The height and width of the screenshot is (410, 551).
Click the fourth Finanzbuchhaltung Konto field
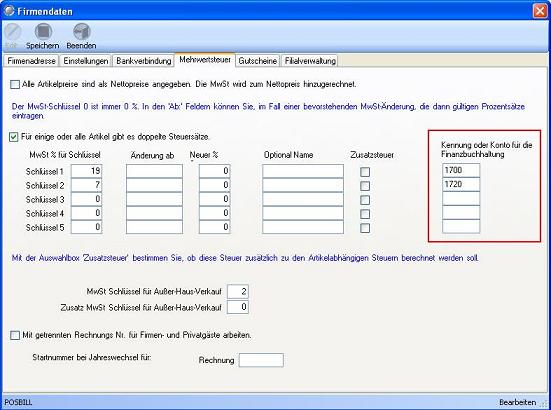coord(461,213)
